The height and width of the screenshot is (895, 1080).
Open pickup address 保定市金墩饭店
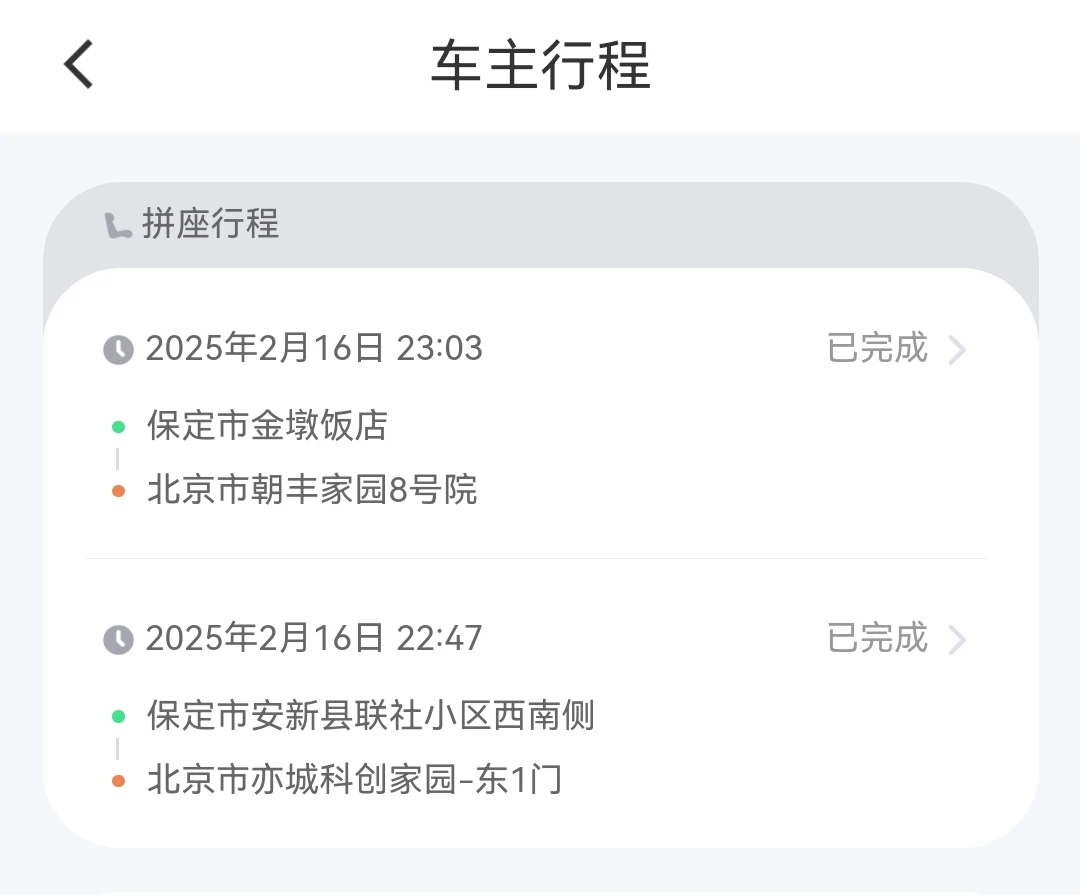pos(267,425)
